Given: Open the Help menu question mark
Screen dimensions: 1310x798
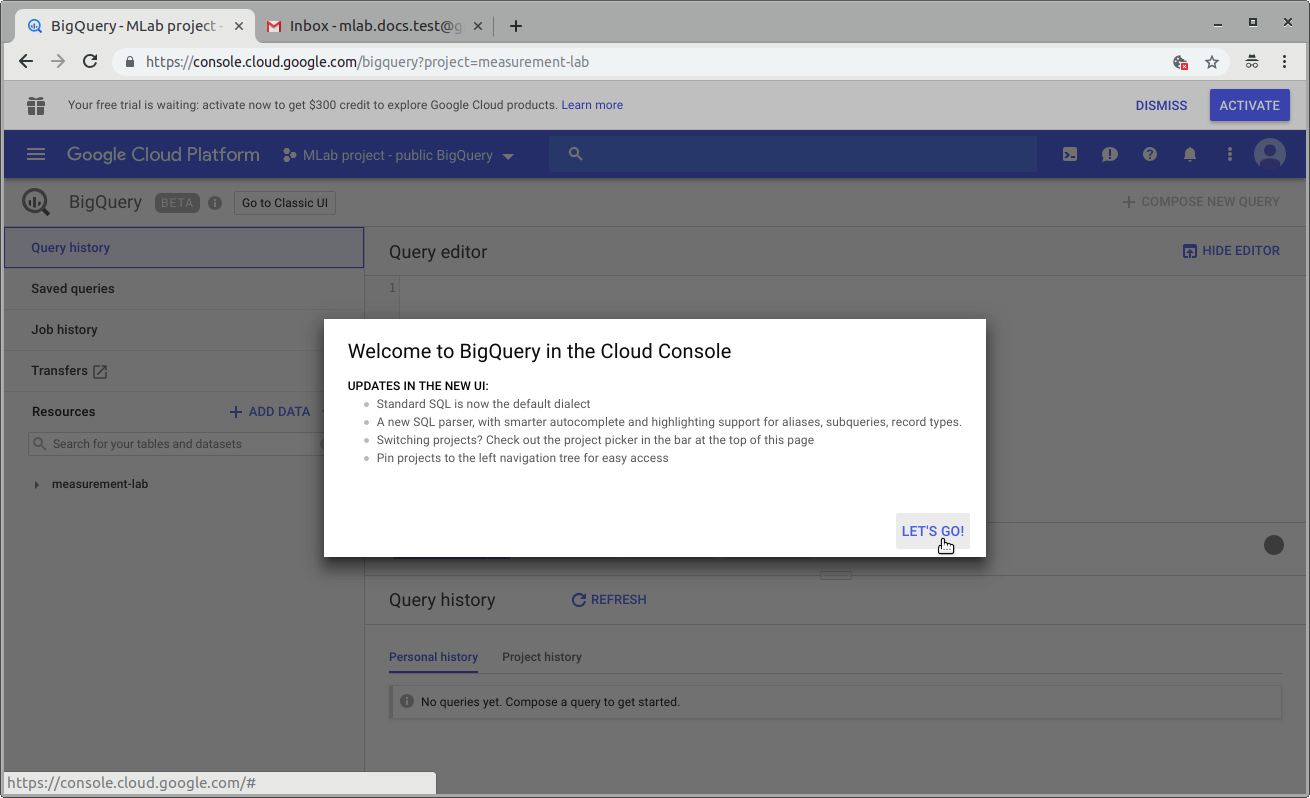Looking at the screenshot, I should click(1150, 154).
